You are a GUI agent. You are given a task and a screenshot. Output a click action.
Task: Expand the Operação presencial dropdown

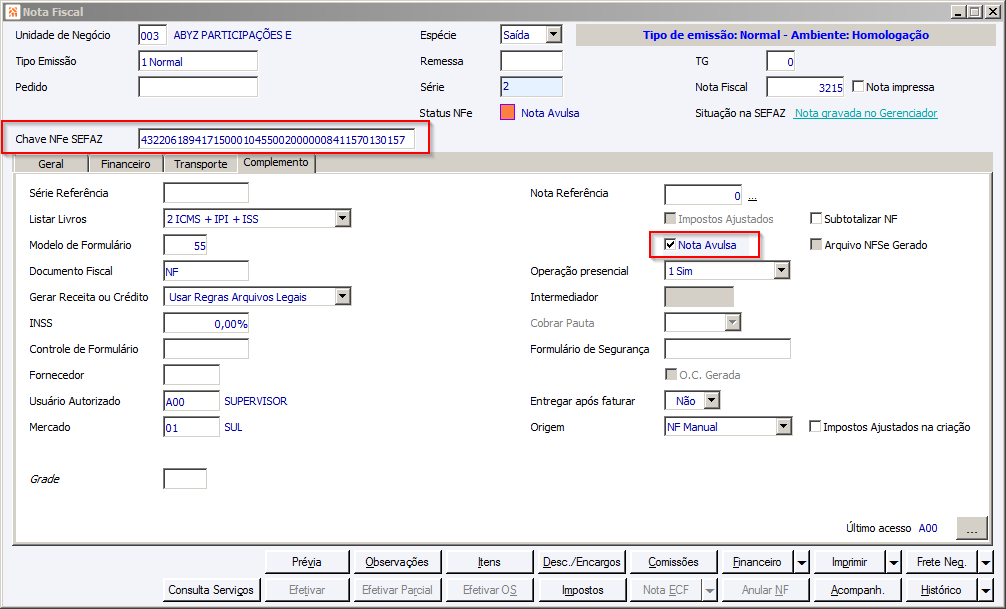781,271
